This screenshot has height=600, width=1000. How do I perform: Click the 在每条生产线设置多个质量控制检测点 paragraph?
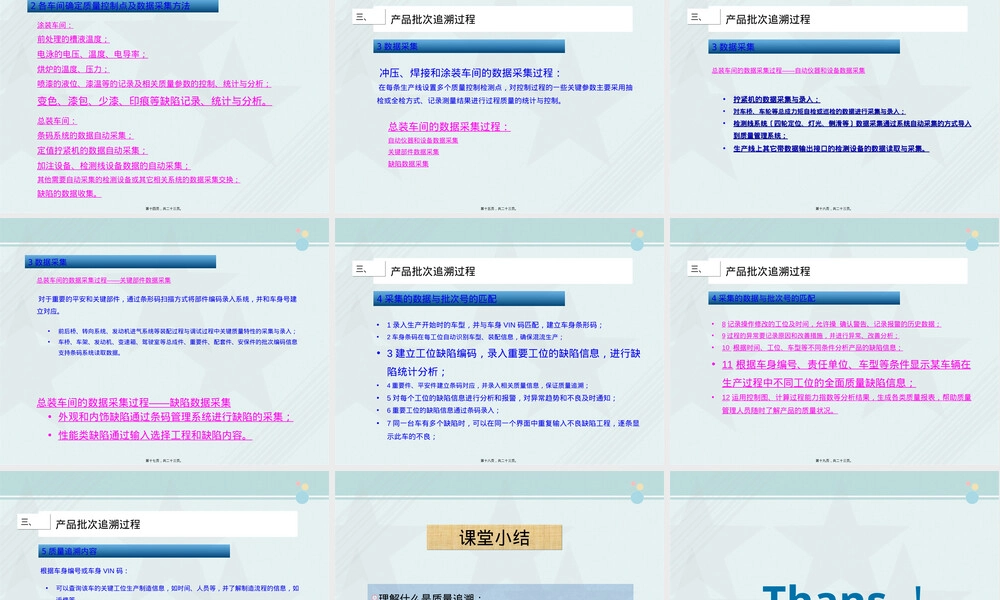pyautogui.click(x=504, y=94)
